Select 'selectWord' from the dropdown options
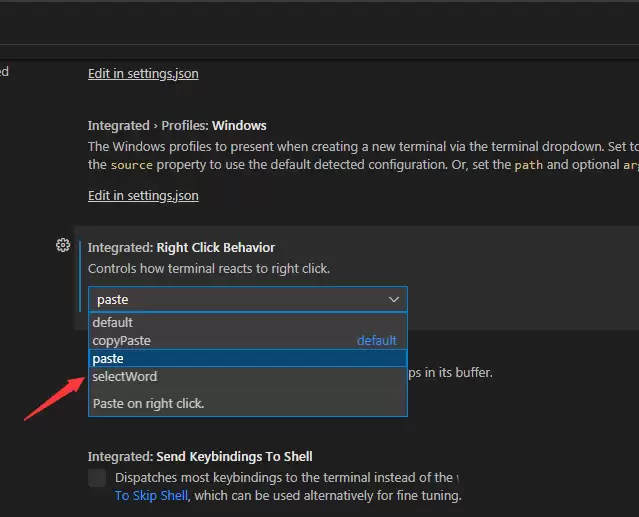Image resolution: width=639 pixels, height=517 pixels. click(125, 377)
